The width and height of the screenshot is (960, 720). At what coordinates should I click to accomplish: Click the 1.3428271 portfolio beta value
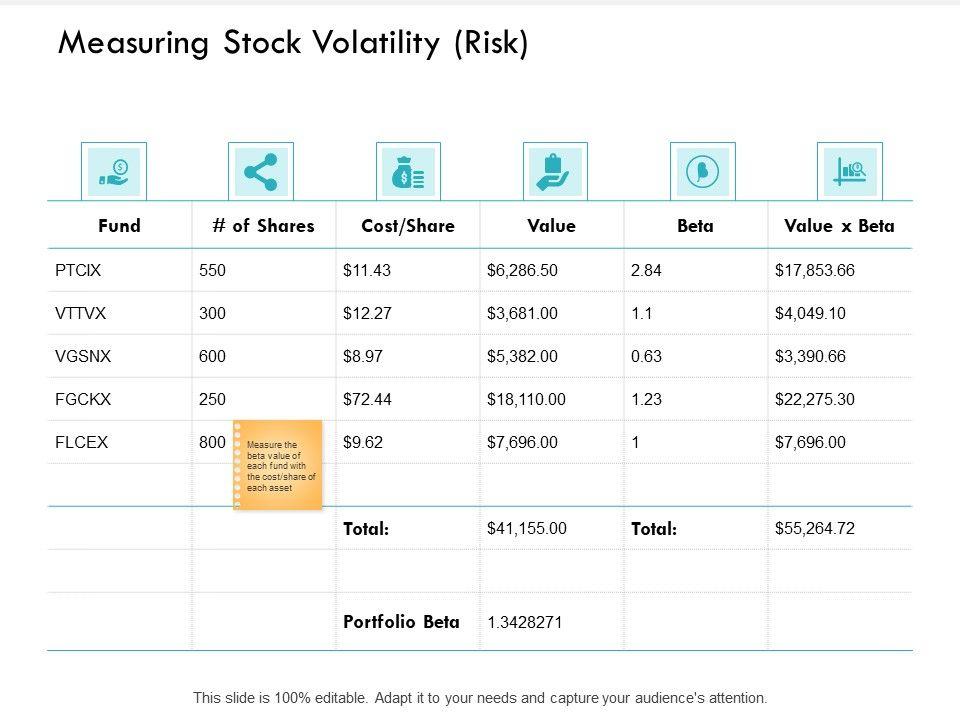(x=524, y=622)
